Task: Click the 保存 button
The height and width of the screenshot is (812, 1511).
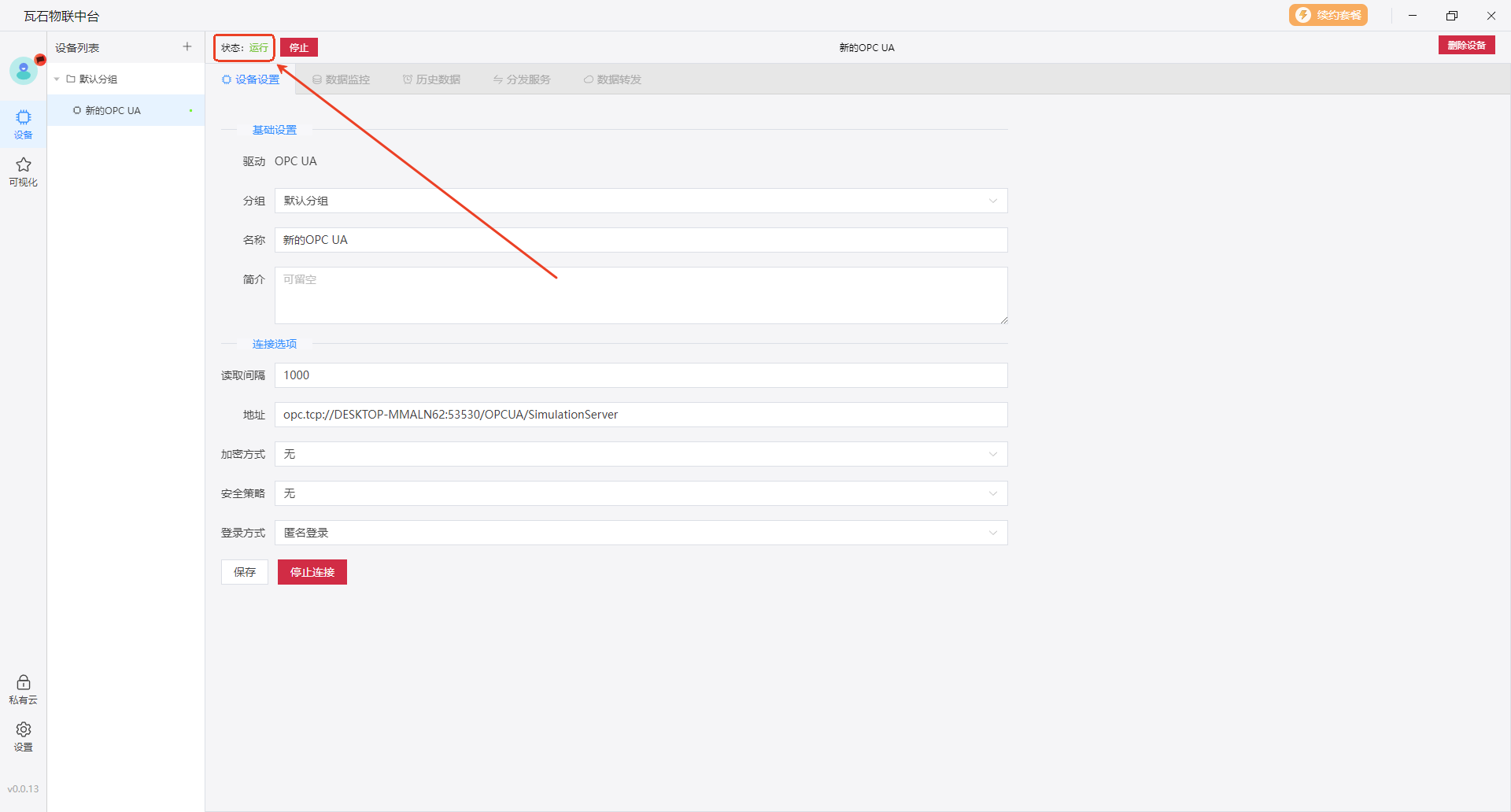Action: click(x=245, y=572)
